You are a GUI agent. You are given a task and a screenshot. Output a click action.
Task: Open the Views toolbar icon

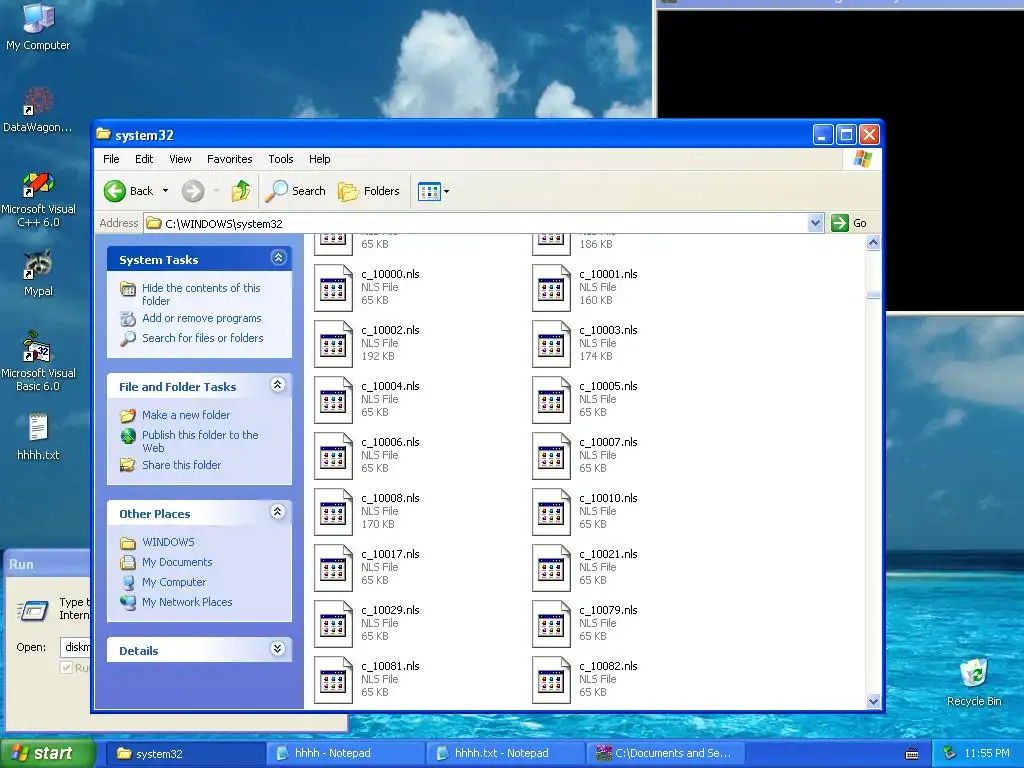point(429,191)
